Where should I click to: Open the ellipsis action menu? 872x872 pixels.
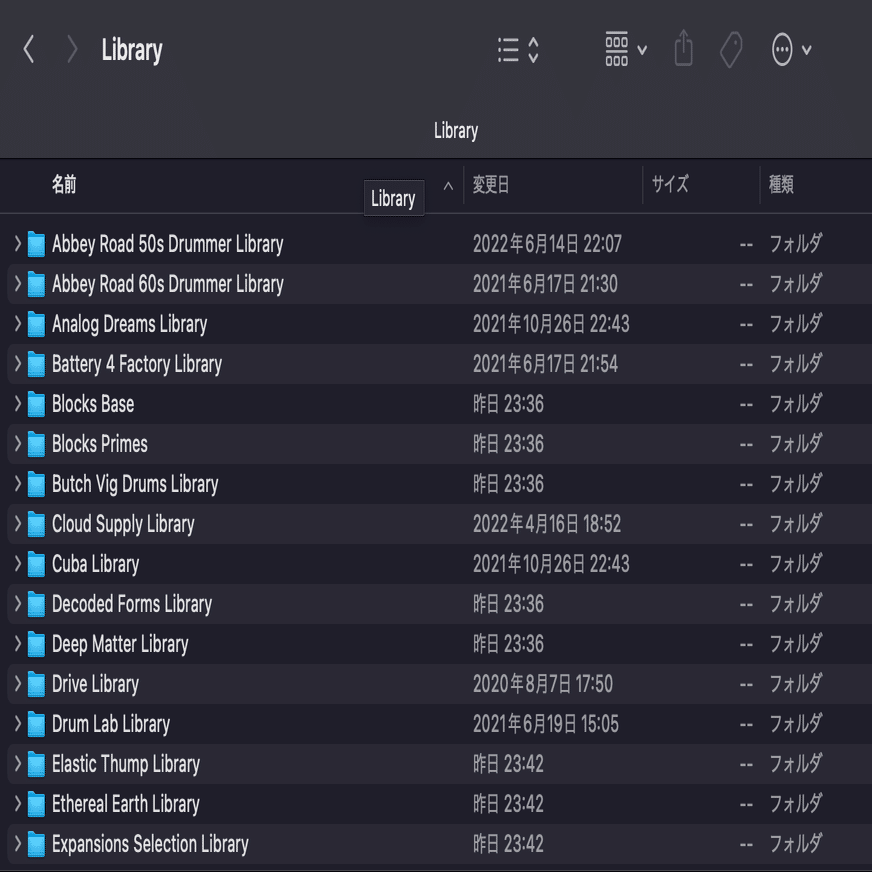pos(791,49)
